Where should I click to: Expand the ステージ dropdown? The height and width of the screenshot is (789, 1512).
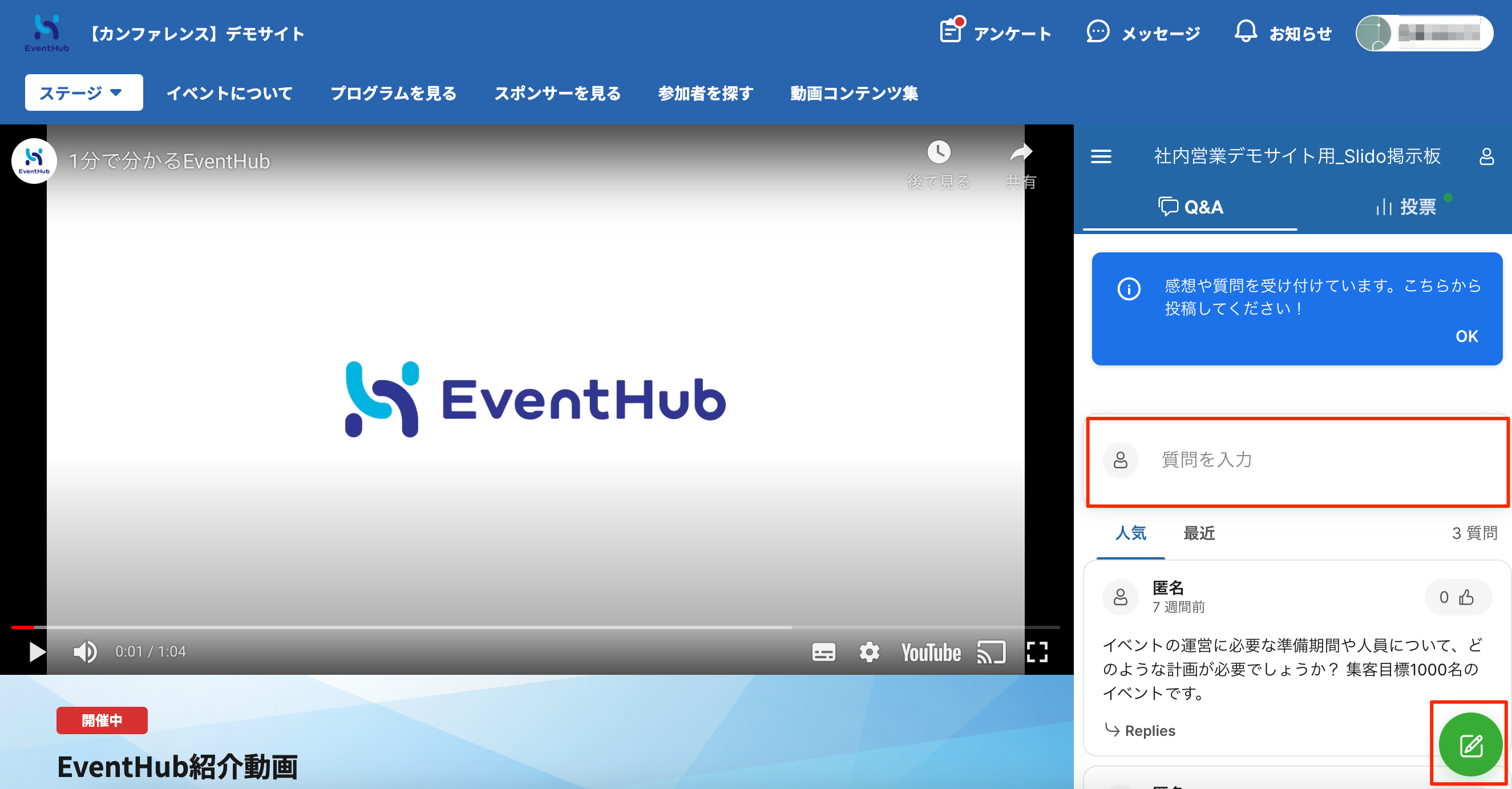point(84,92)
